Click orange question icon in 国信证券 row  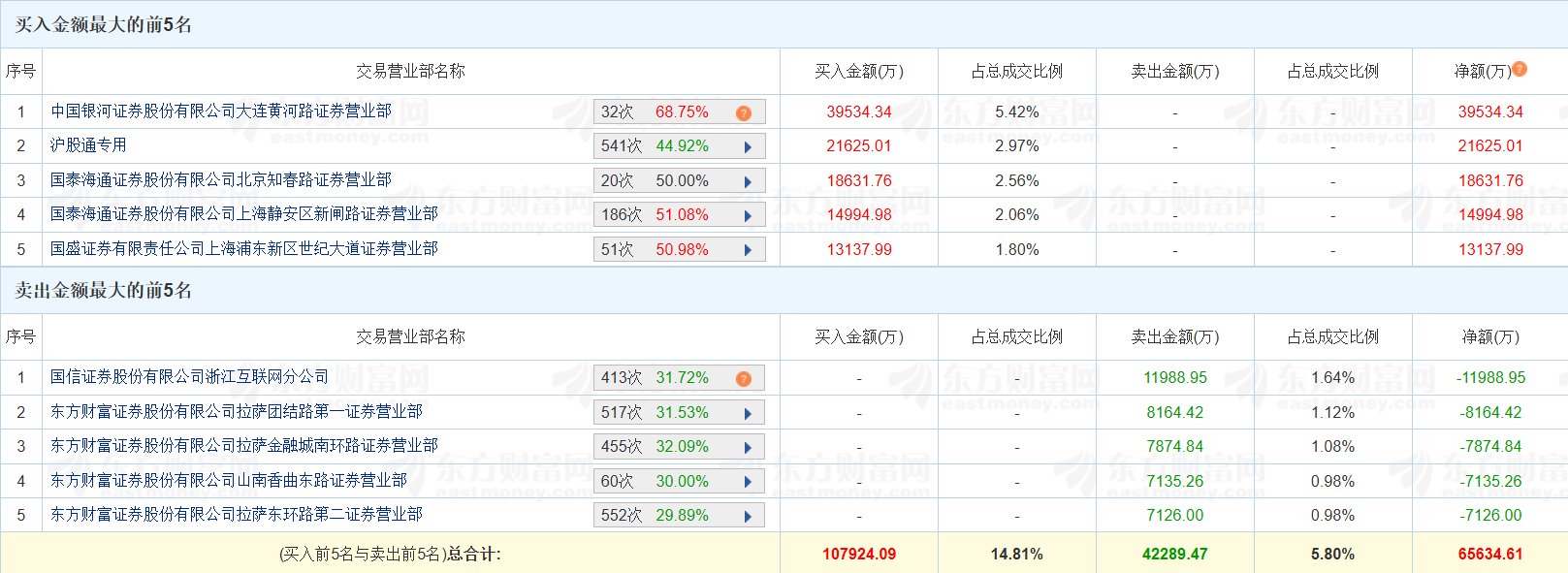[x=744, y=378]
